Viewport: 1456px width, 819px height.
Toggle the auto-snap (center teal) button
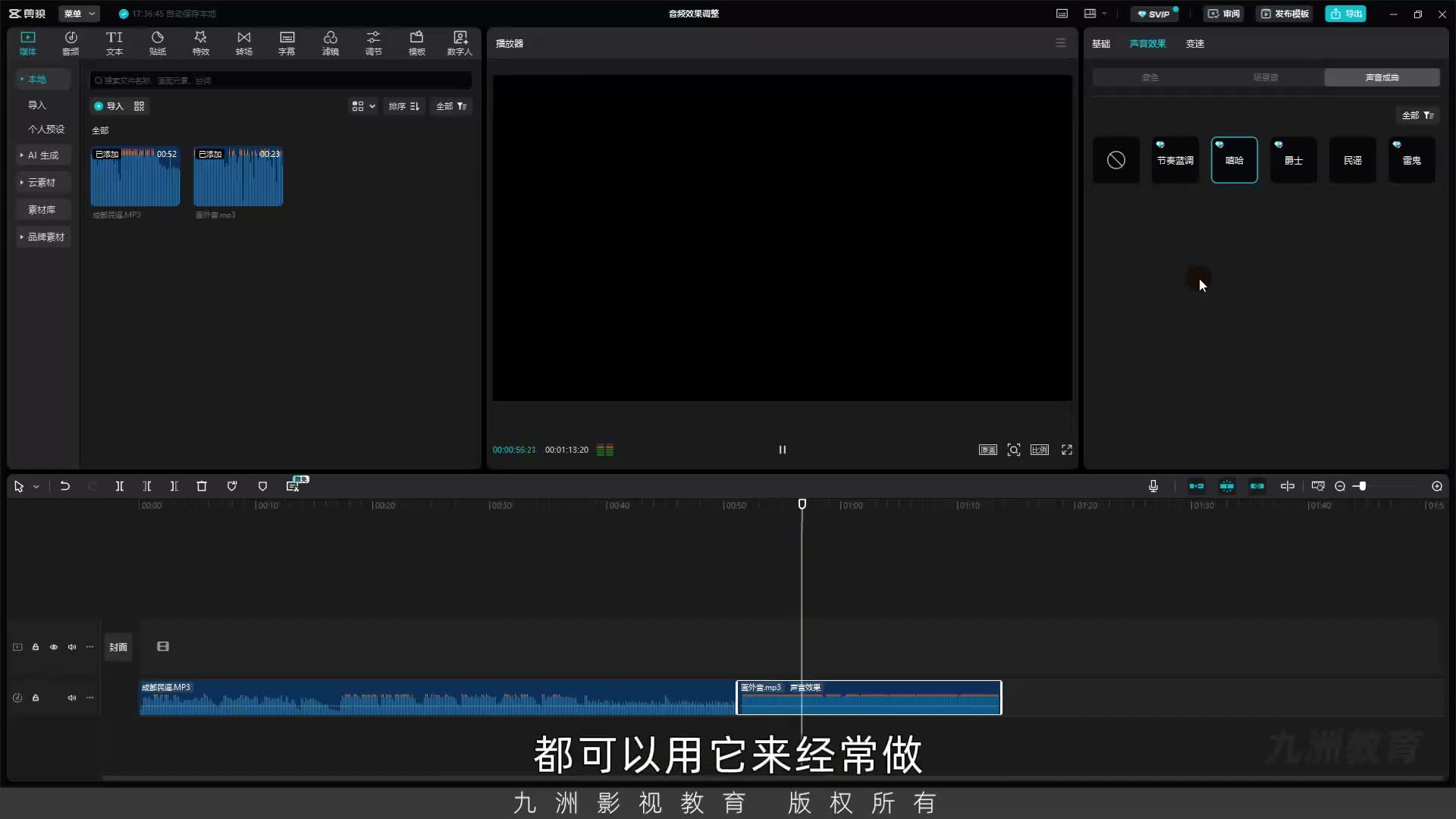[x=1227, y=486]
